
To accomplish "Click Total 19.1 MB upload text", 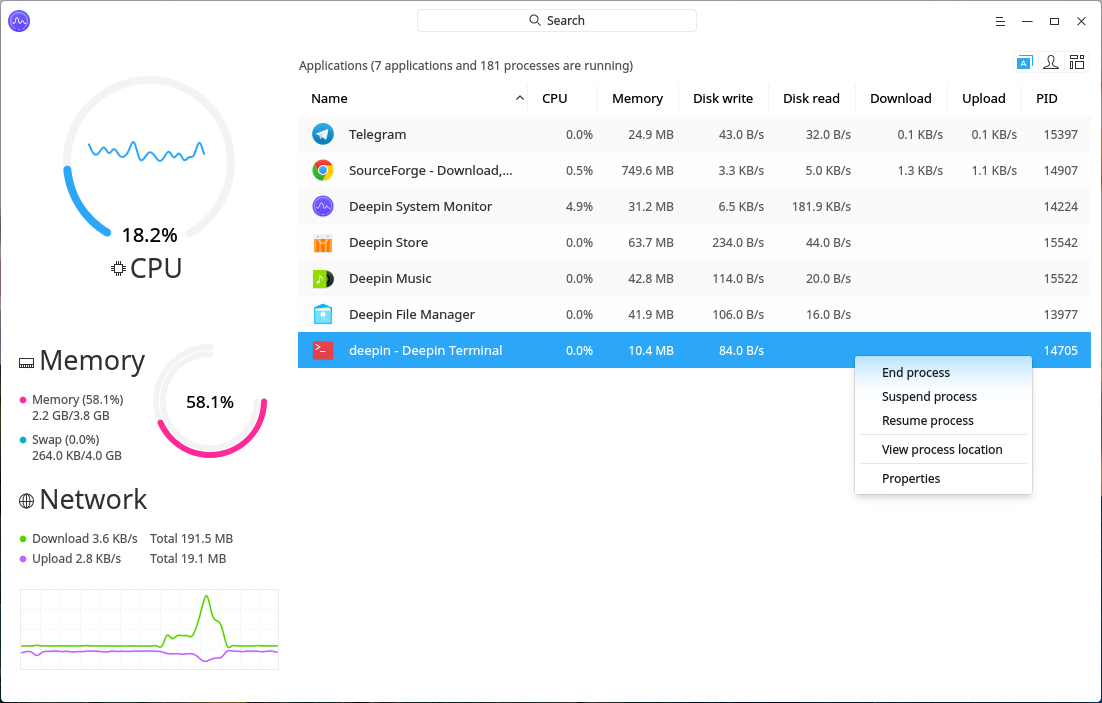I will point(188,559).
